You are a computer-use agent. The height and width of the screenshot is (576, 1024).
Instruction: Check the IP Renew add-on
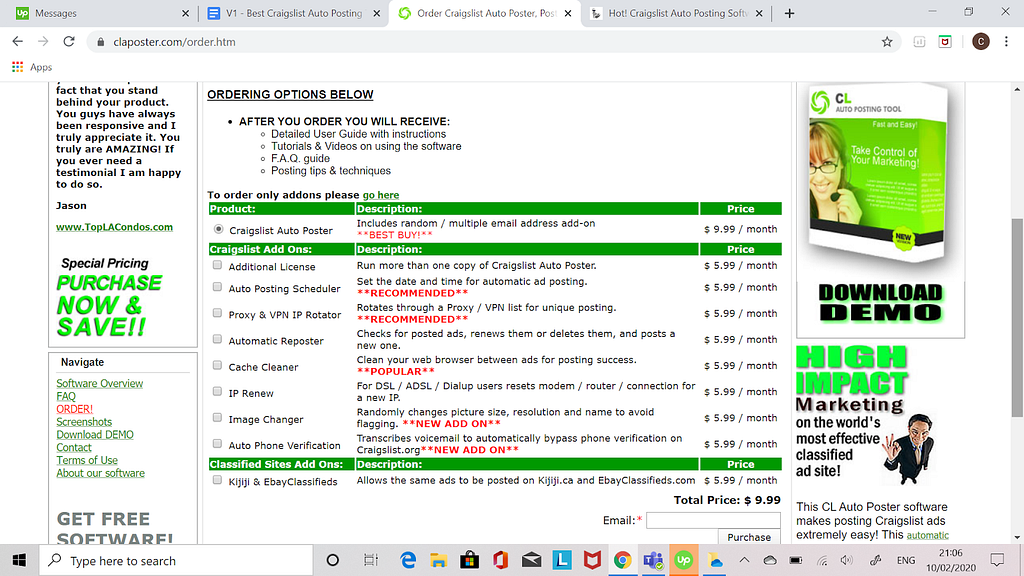(x=217, y=391)
